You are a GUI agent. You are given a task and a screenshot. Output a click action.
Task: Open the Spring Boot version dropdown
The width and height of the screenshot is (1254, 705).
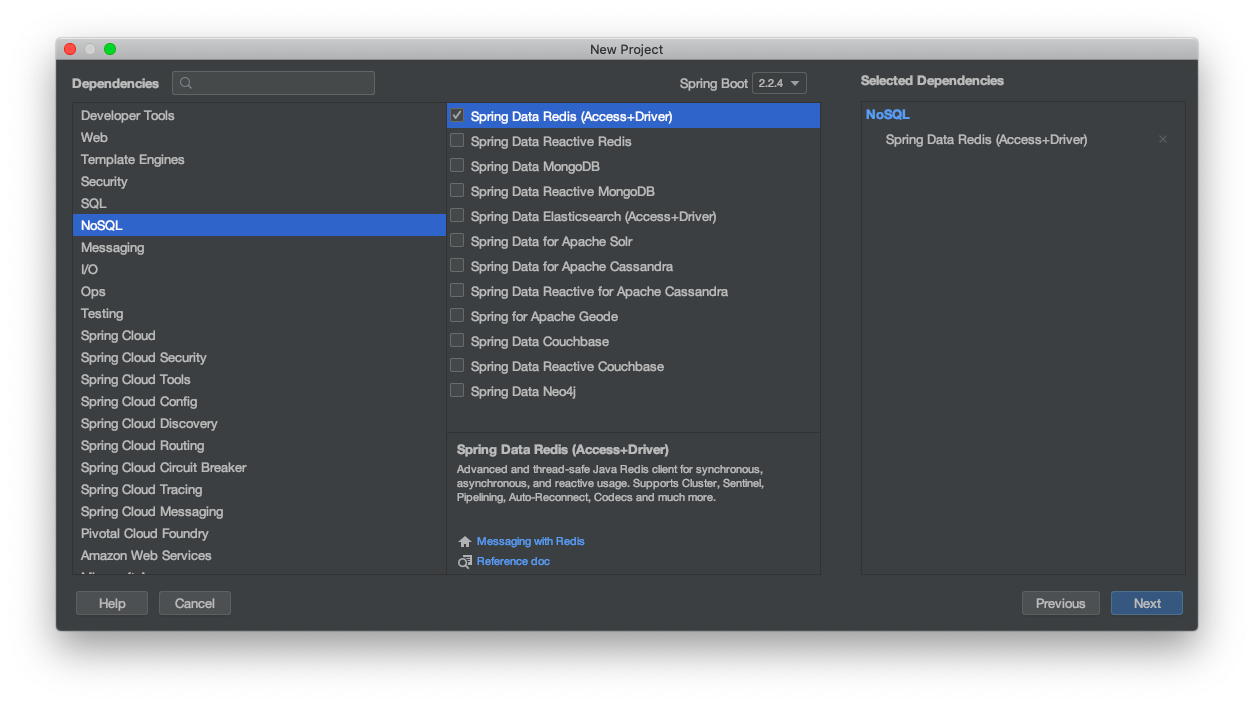(779, 83)
